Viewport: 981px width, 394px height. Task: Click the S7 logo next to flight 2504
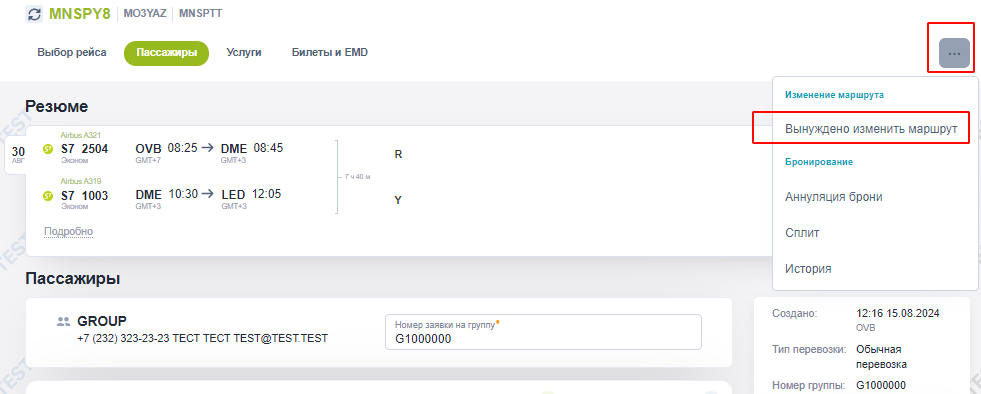(48, 149)
